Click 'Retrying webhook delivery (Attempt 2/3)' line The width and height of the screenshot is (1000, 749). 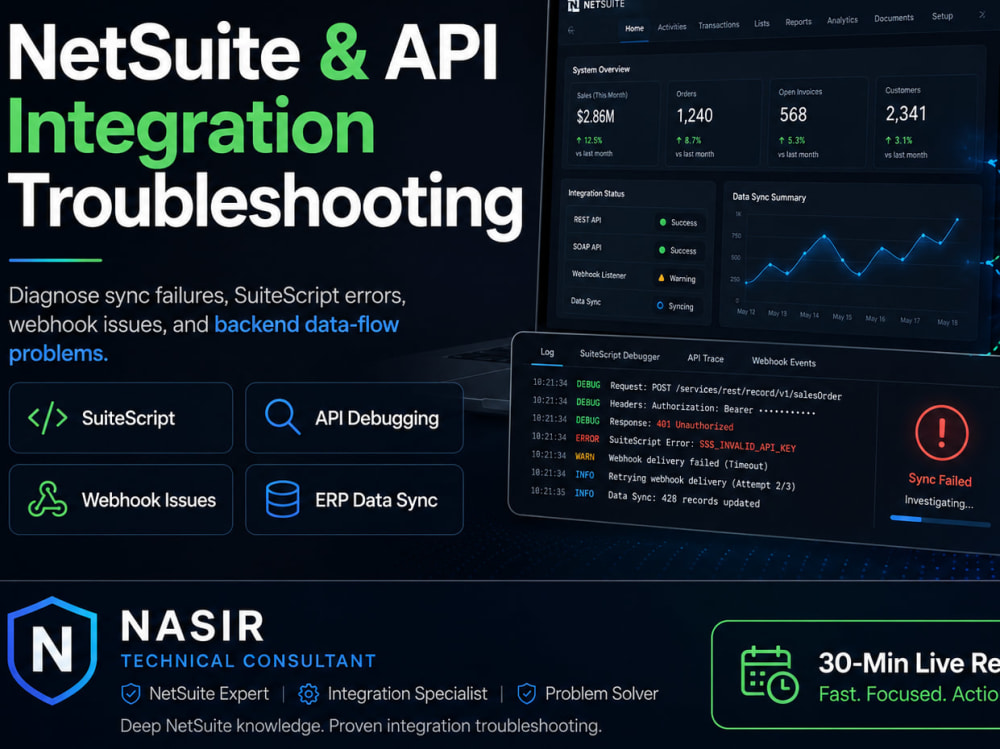[x=702, y=481]
